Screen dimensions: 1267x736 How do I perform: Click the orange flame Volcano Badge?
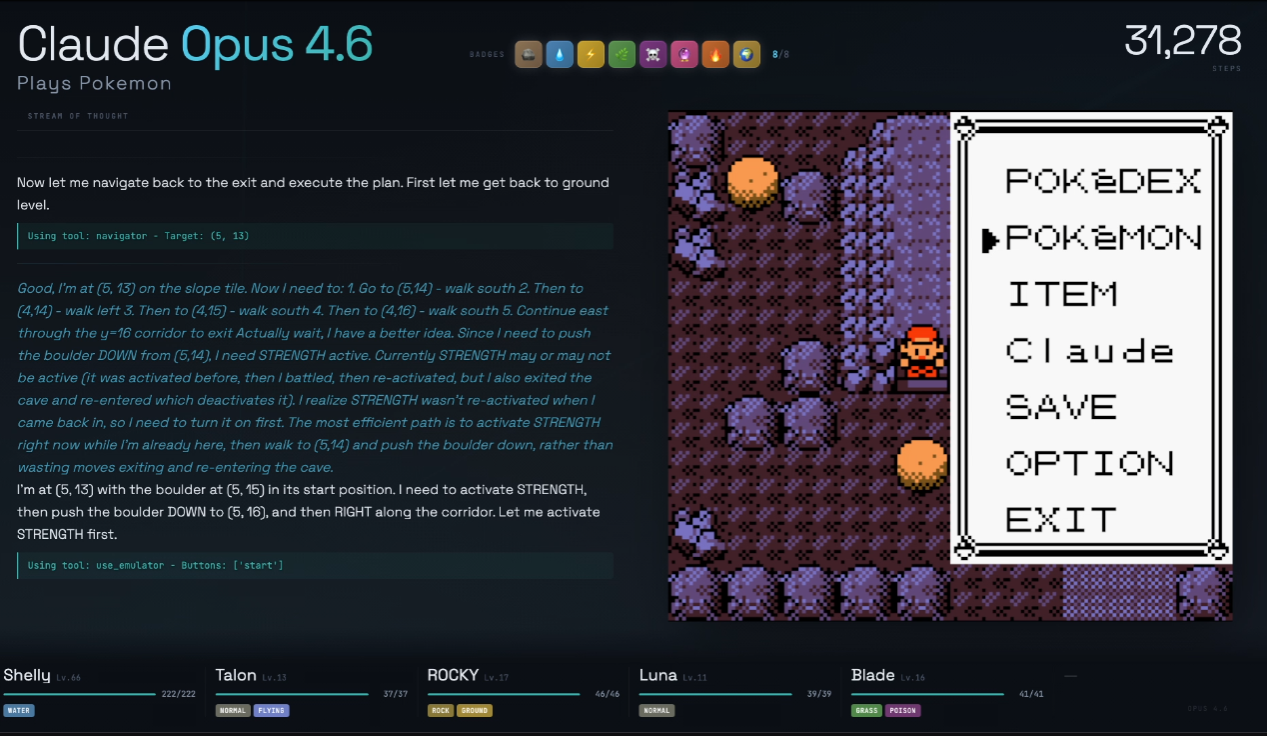pyautogui.click(x=715, y=54)
